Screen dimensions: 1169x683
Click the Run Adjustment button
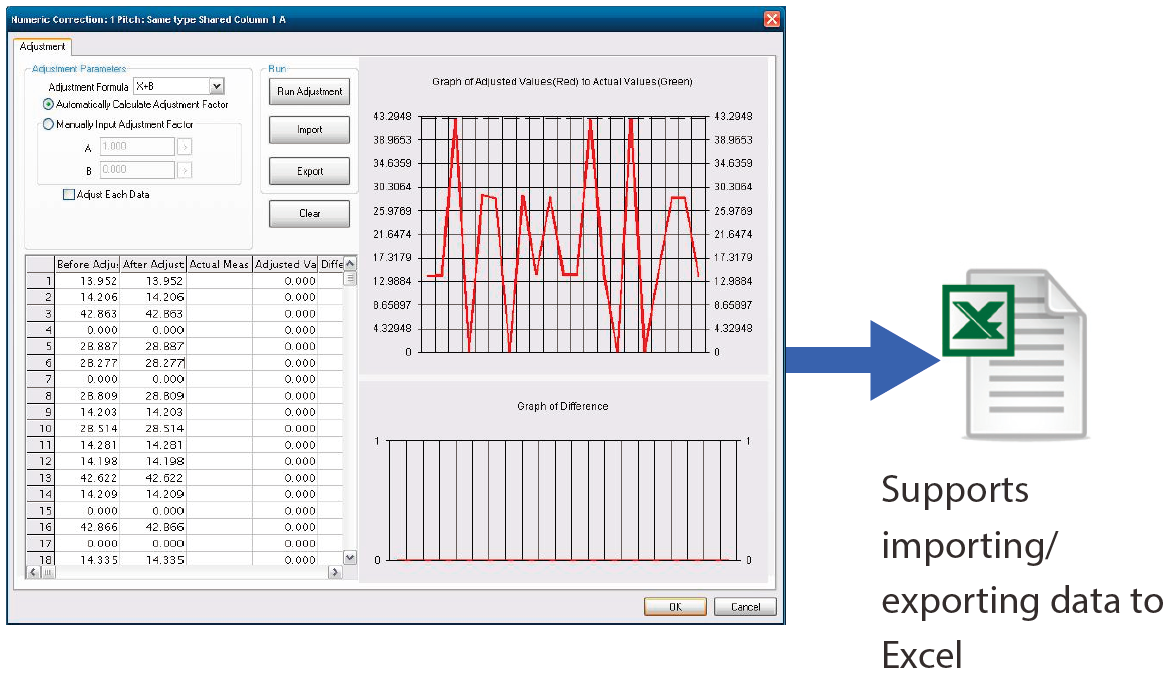coord(309,92)
